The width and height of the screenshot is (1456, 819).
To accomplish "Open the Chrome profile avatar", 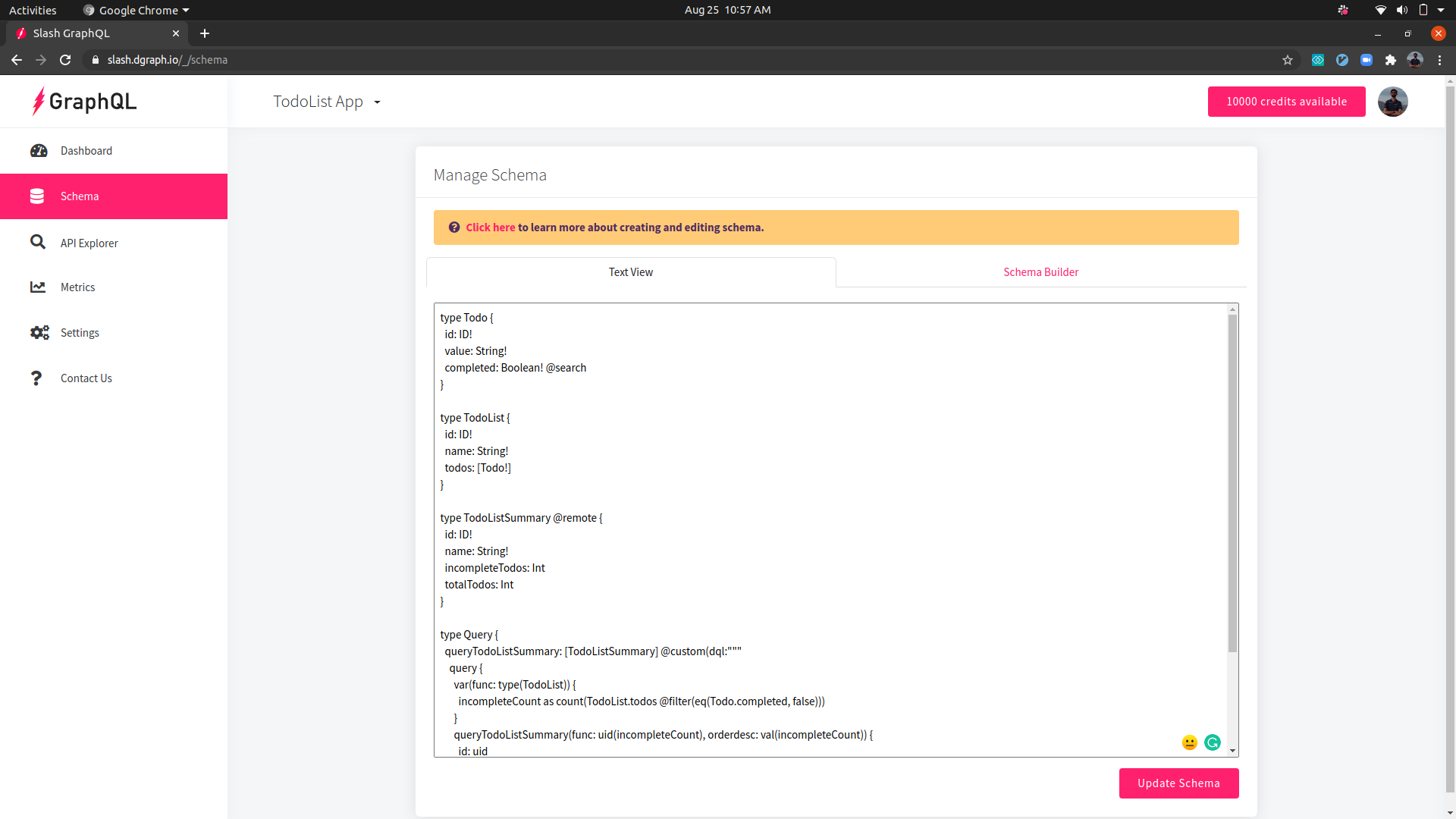I will [1414, 60].
